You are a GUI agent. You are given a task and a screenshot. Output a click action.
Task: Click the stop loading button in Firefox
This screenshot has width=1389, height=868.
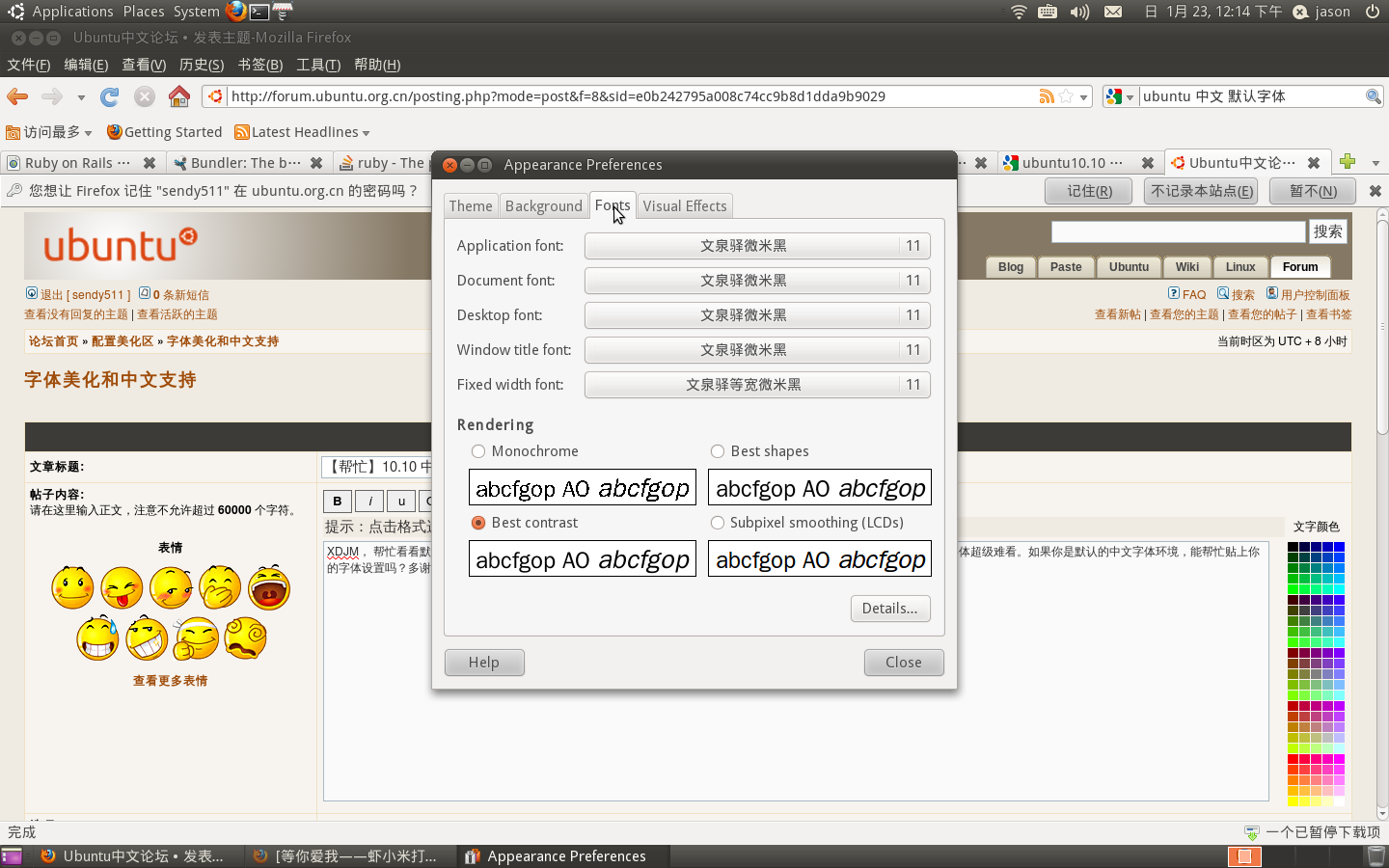pos(145,96)
